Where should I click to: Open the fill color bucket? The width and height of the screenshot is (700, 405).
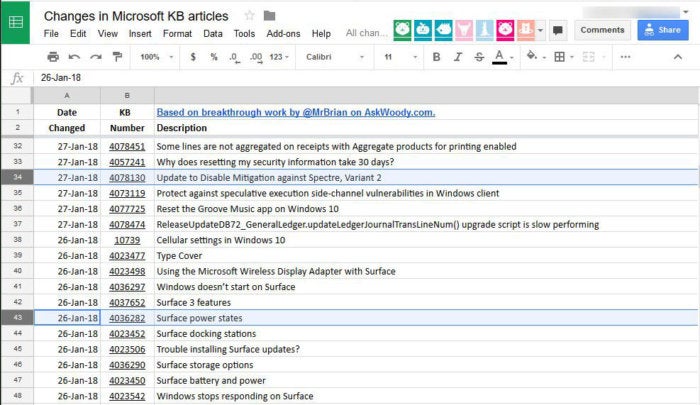pos(531,56)
